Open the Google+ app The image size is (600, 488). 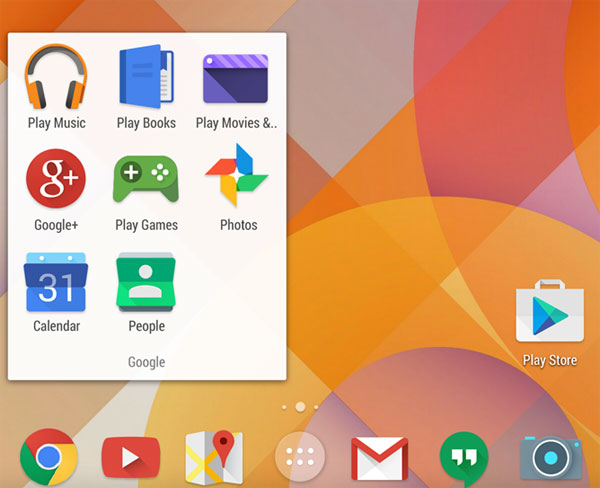56,178
